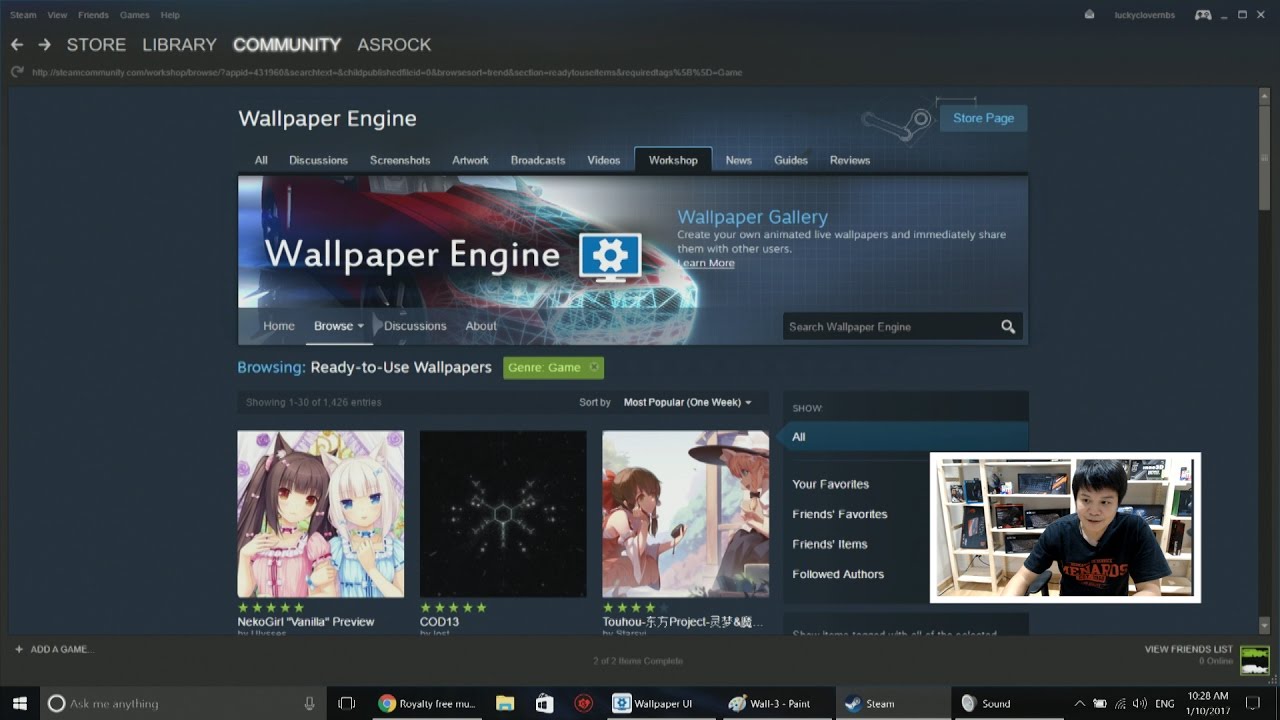Remove the Genre: Game filter with its X
The height and width of the screenshot is (720, 1280).
point(594,367)
